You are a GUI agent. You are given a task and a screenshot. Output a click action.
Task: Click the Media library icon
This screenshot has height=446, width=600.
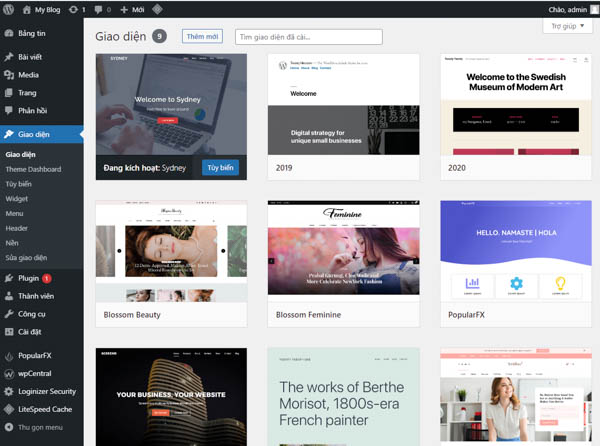9,75
